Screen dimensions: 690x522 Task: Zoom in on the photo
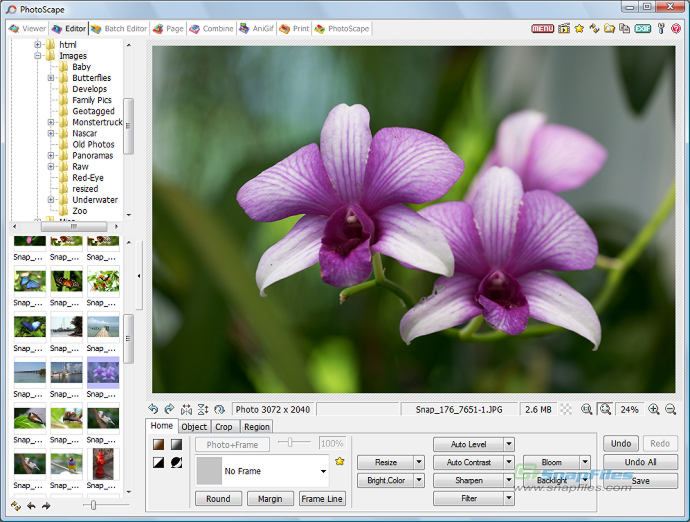click(653, 409)
